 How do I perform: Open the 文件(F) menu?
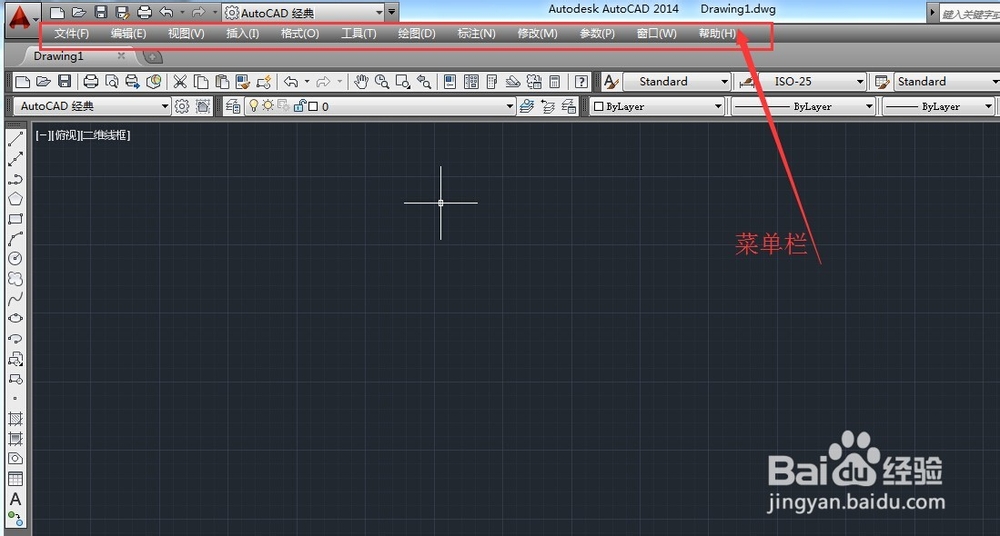71,34
